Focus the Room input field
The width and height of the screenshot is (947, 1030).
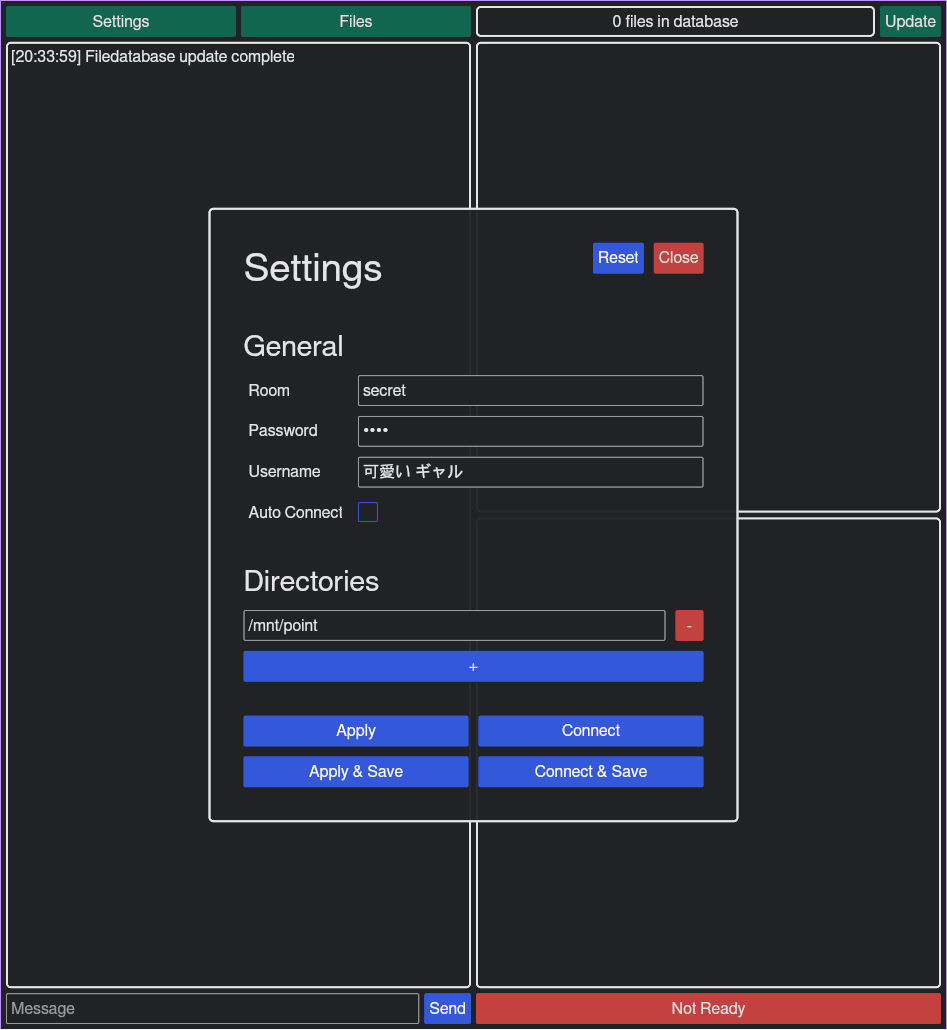click(x=531, y=390)
